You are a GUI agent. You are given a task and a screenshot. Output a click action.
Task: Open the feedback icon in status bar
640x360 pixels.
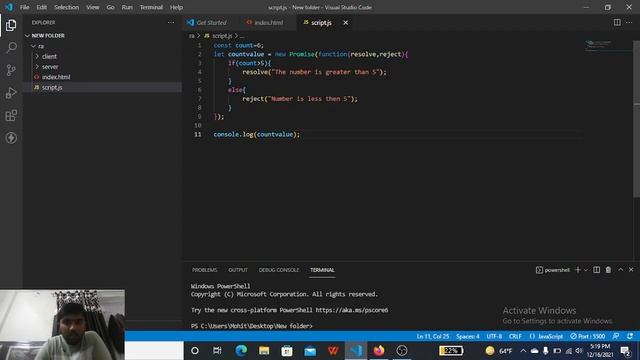tap(616, 336)
